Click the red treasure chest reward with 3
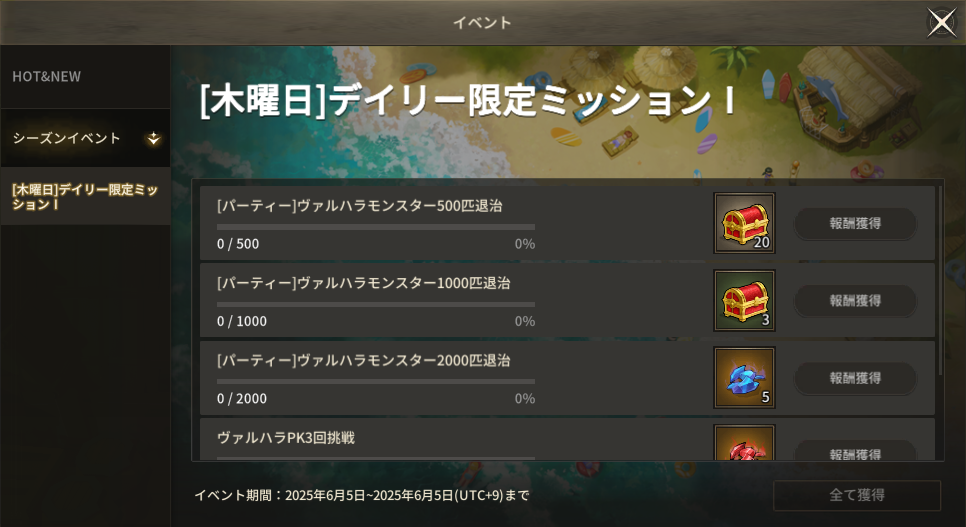966x527 pixels. [x=744, y=300]
